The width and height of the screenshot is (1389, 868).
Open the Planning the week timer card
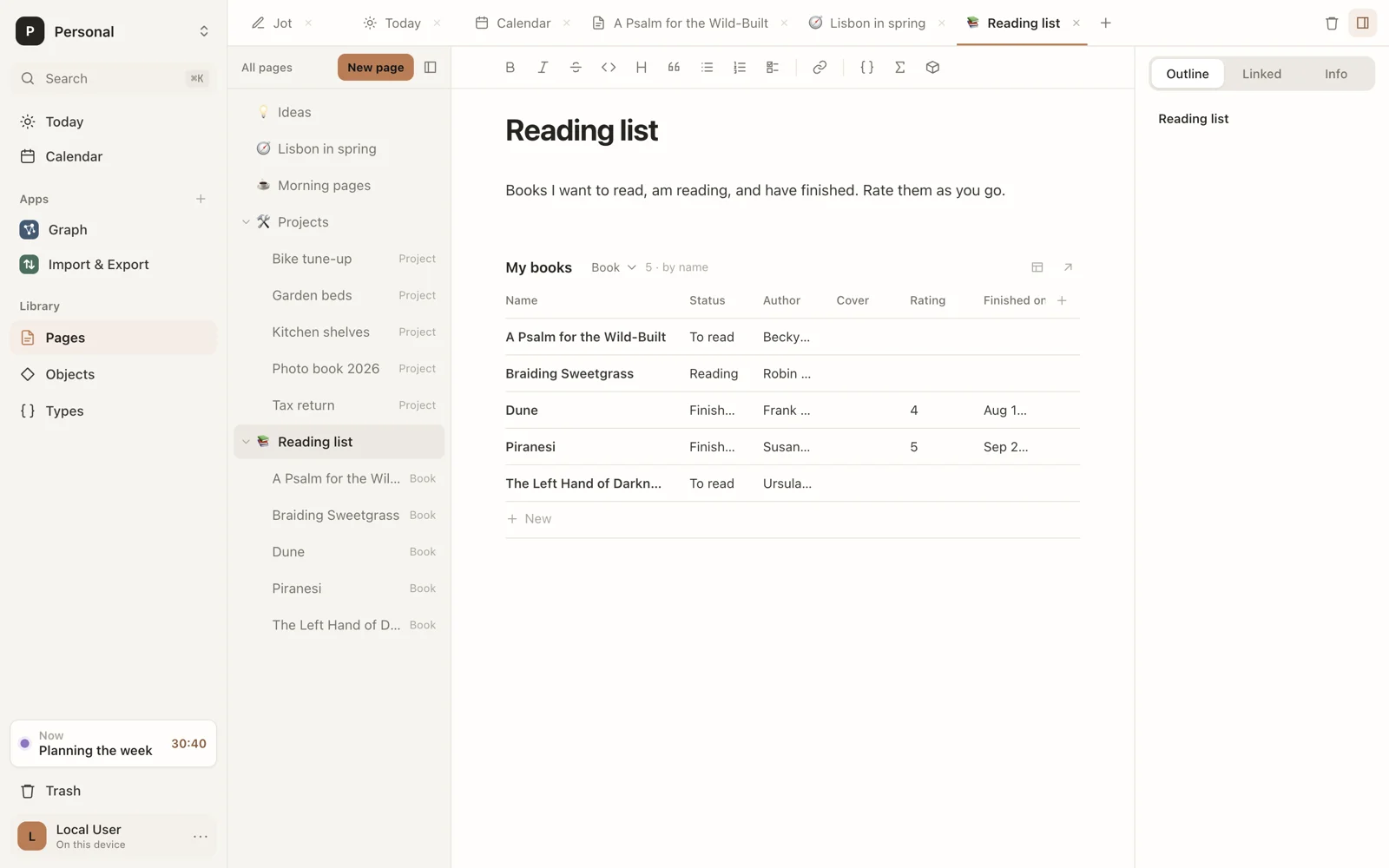tap(114, 744)
